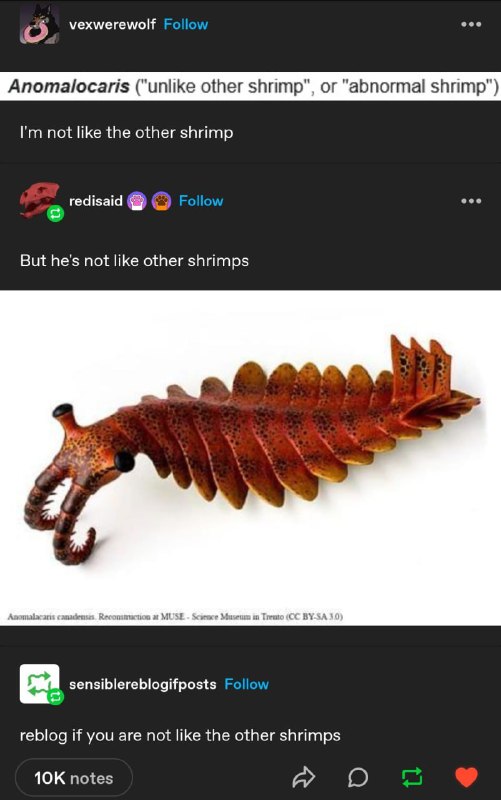Reblog the post with green arrows icon

[x=412, y=777]
